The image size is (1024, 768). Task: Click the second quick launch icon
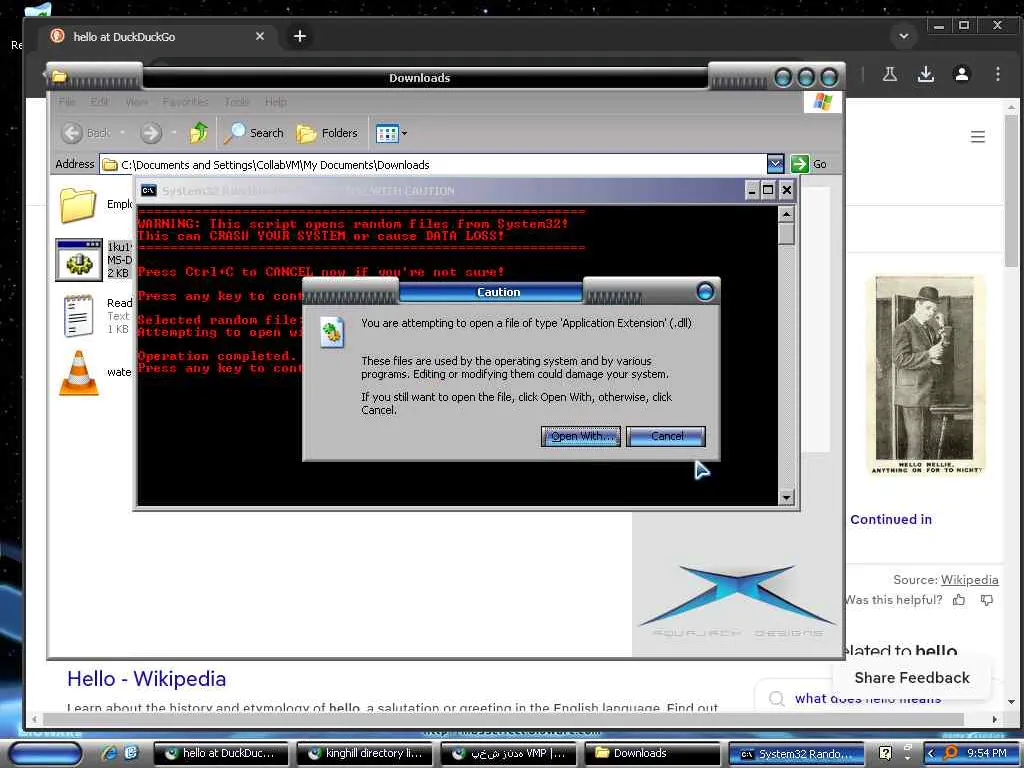tap(131, 753)
